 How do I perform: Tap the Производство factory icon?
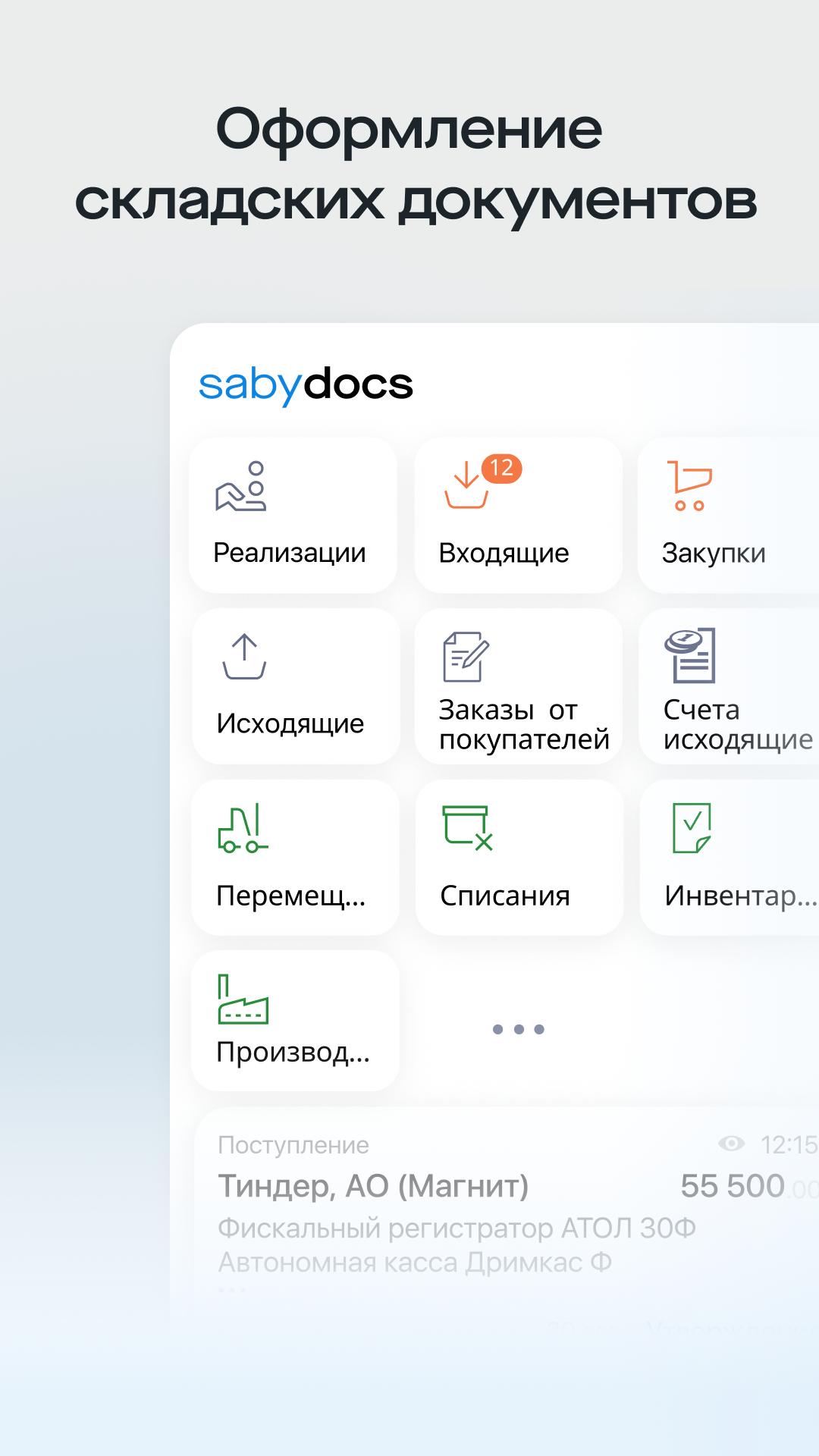tap(243, 999)
